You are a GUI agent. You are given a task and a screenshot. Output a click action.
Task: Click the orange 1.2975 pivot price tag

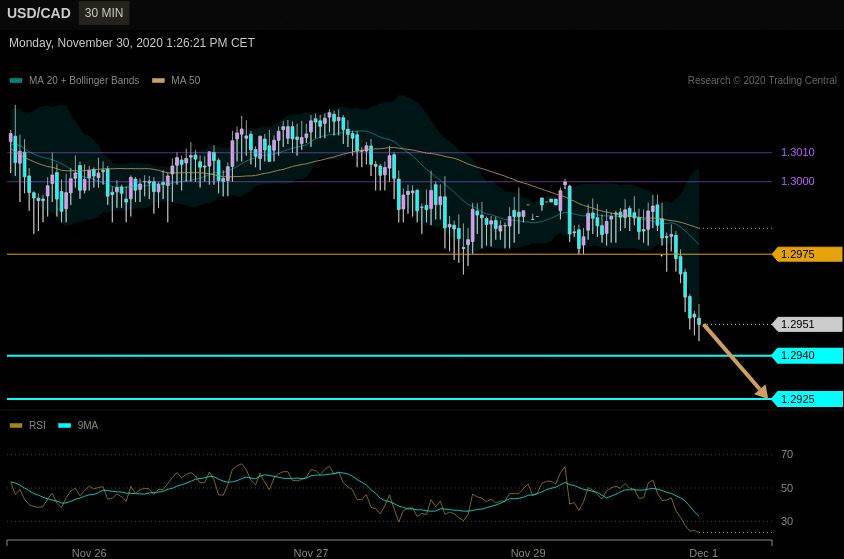point(807,254)
